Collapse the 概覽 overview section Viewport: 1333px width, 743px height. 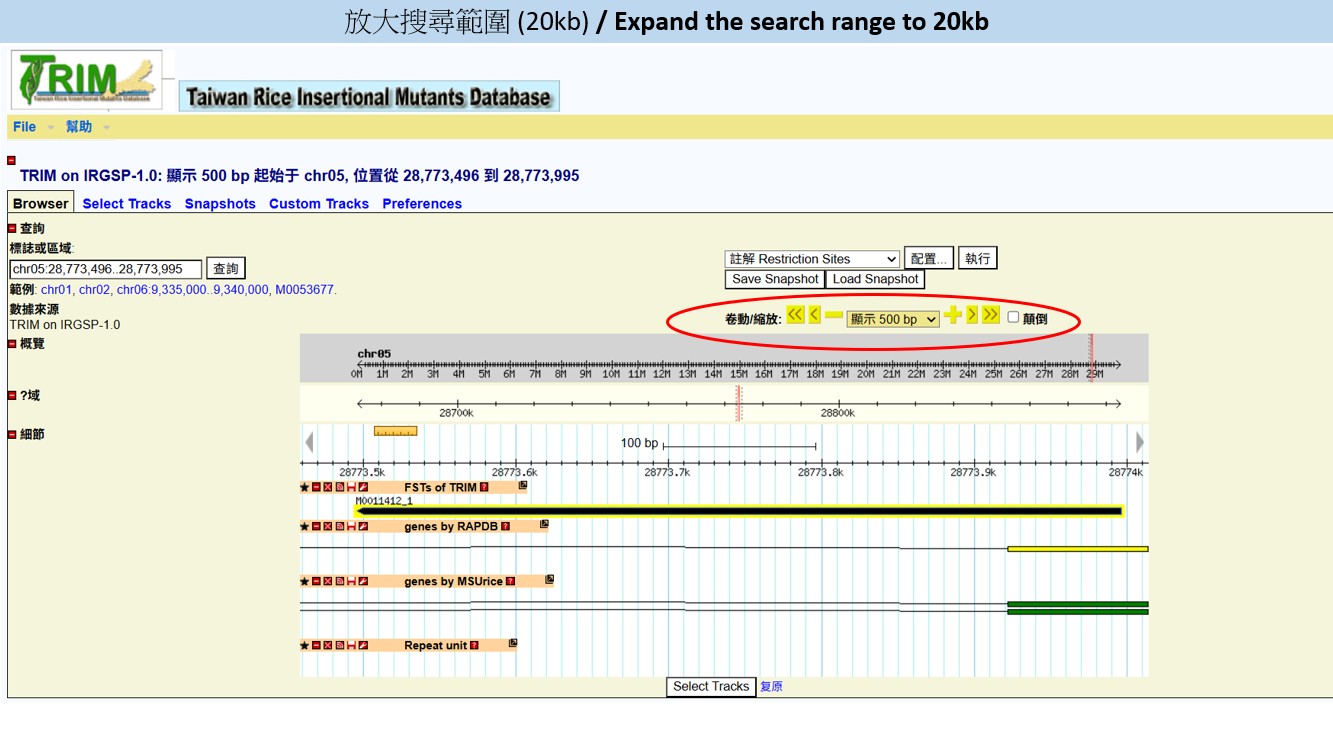click(13, 344)
